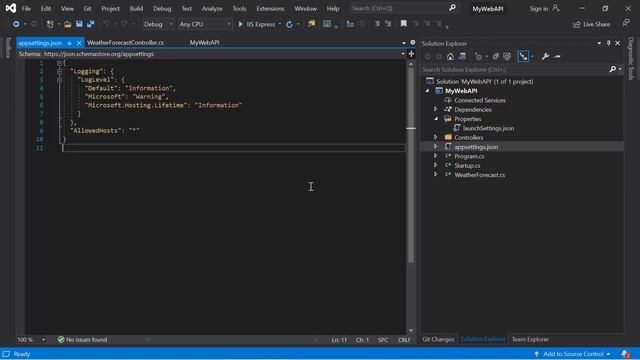Click the No issues found indicator

pos(82,340)
